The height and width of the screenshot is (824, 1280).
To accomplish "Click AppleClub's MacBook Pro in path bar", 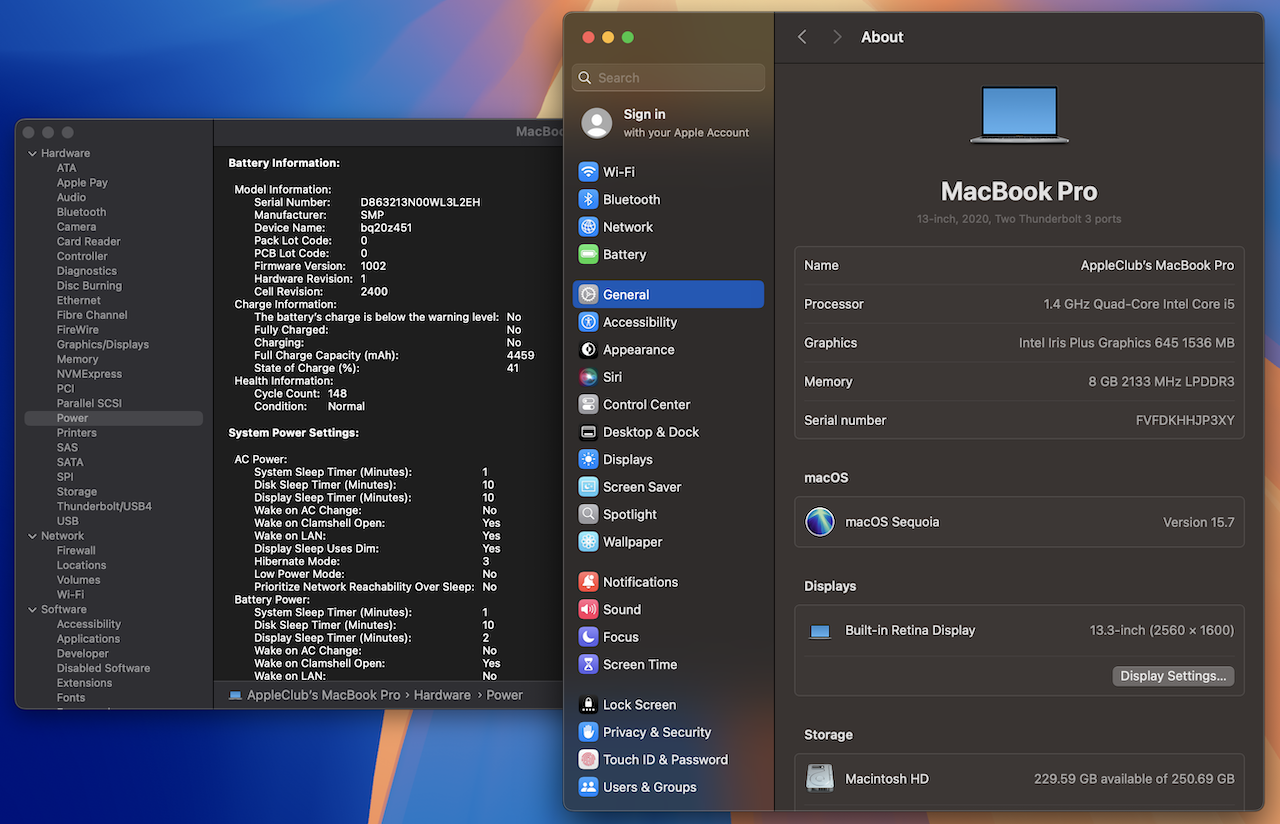I will (324, 695).
